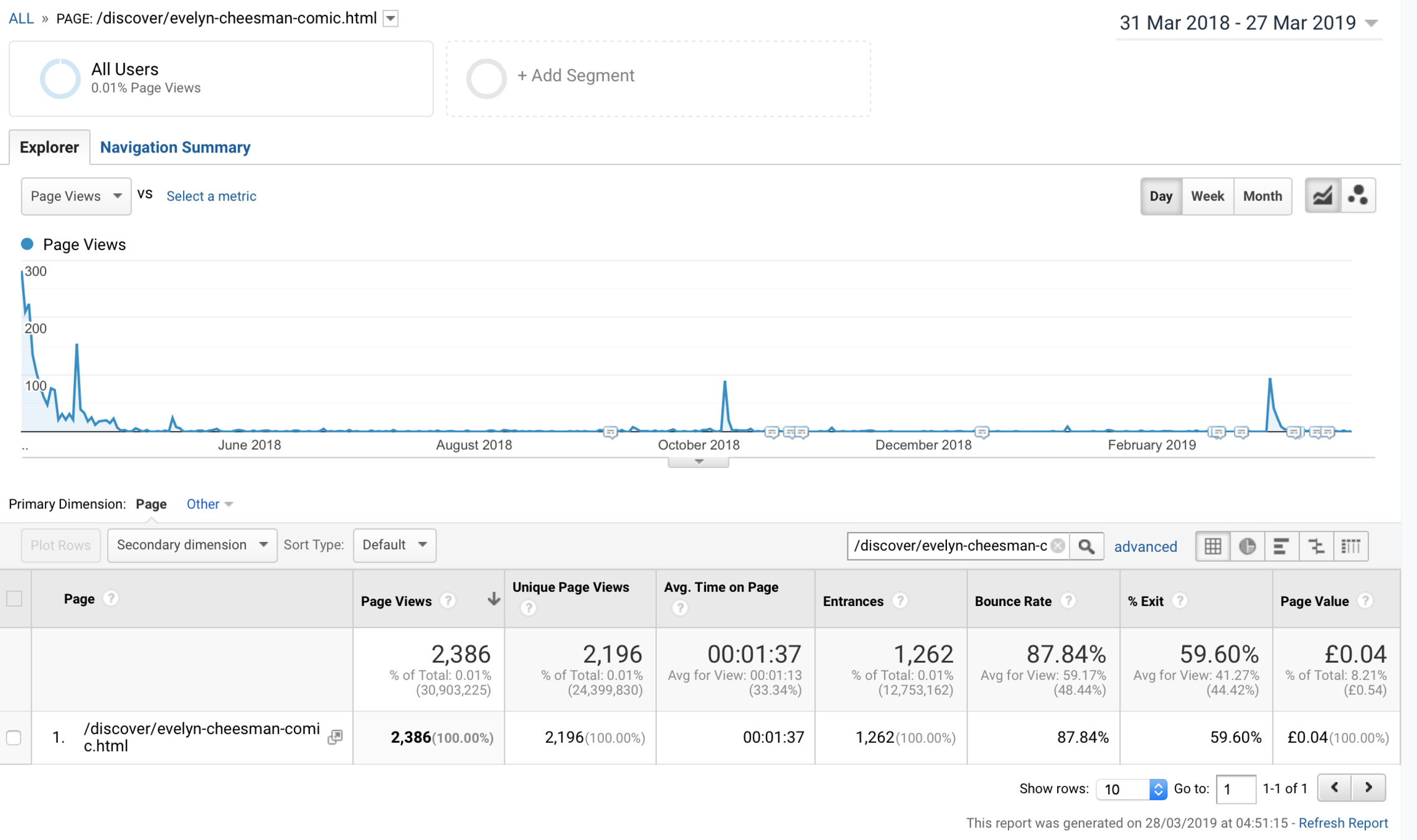Switch to motion chart icon

pos(1358,196)
